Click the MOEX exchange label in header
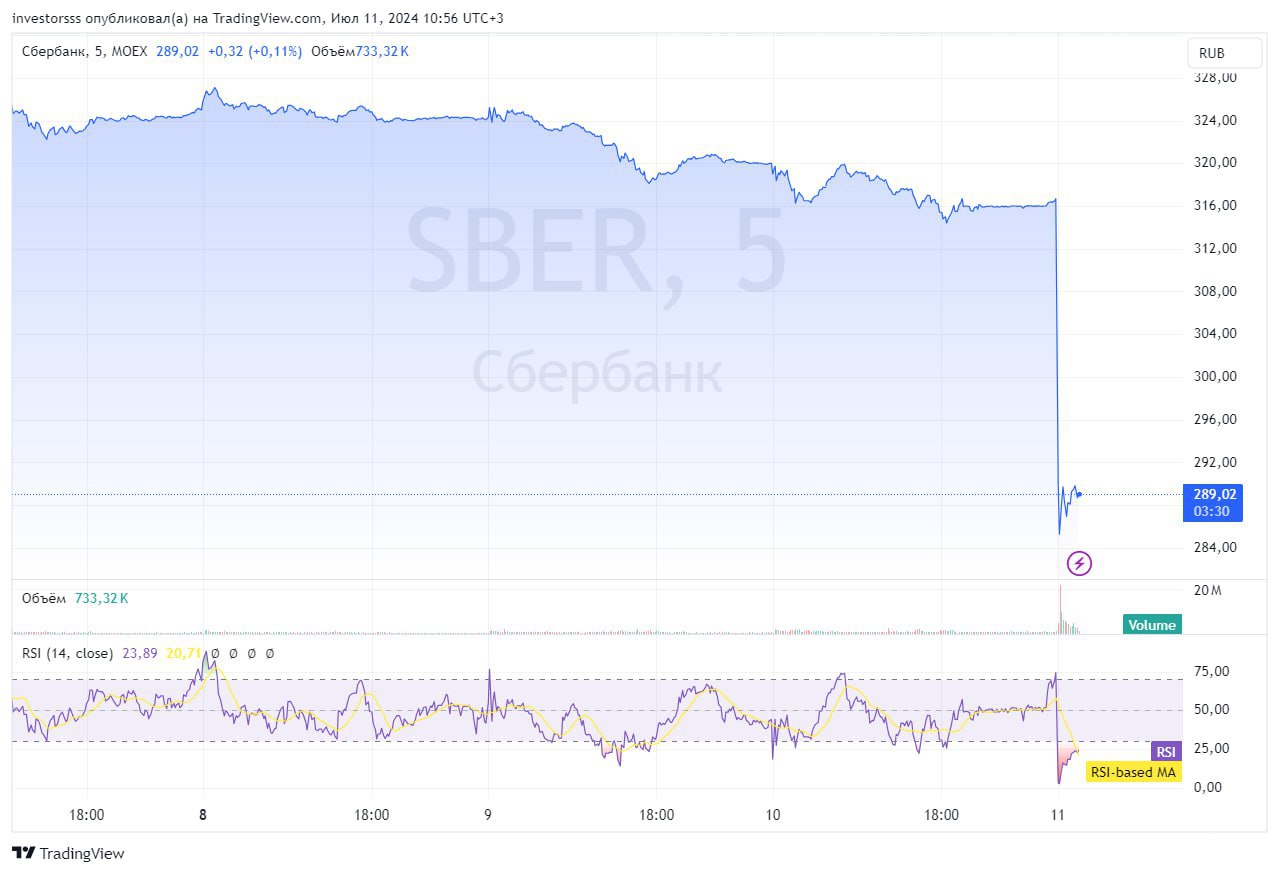Screen dimensions: 1279x874 (131, 52)
